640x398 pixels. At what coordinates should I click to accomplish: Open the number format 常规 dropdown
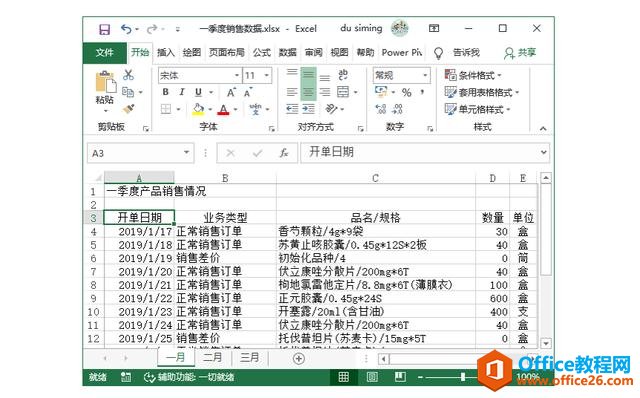[425, 76]
